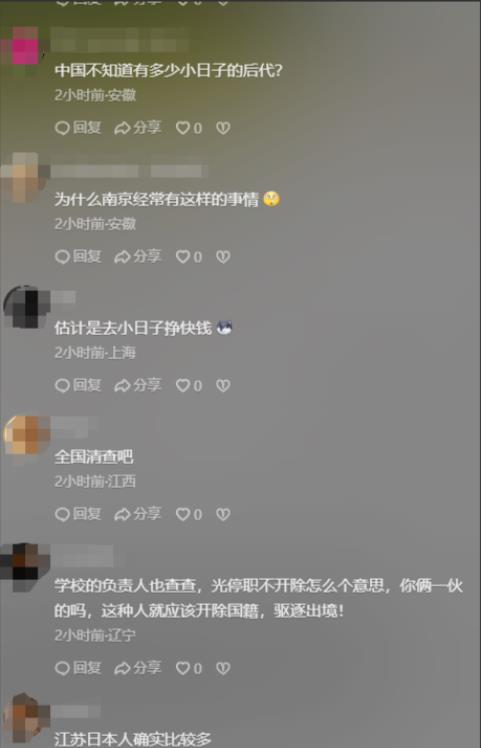Share the 估计是去小日子挣快钱 comment
481x748 pixels.
138,385
